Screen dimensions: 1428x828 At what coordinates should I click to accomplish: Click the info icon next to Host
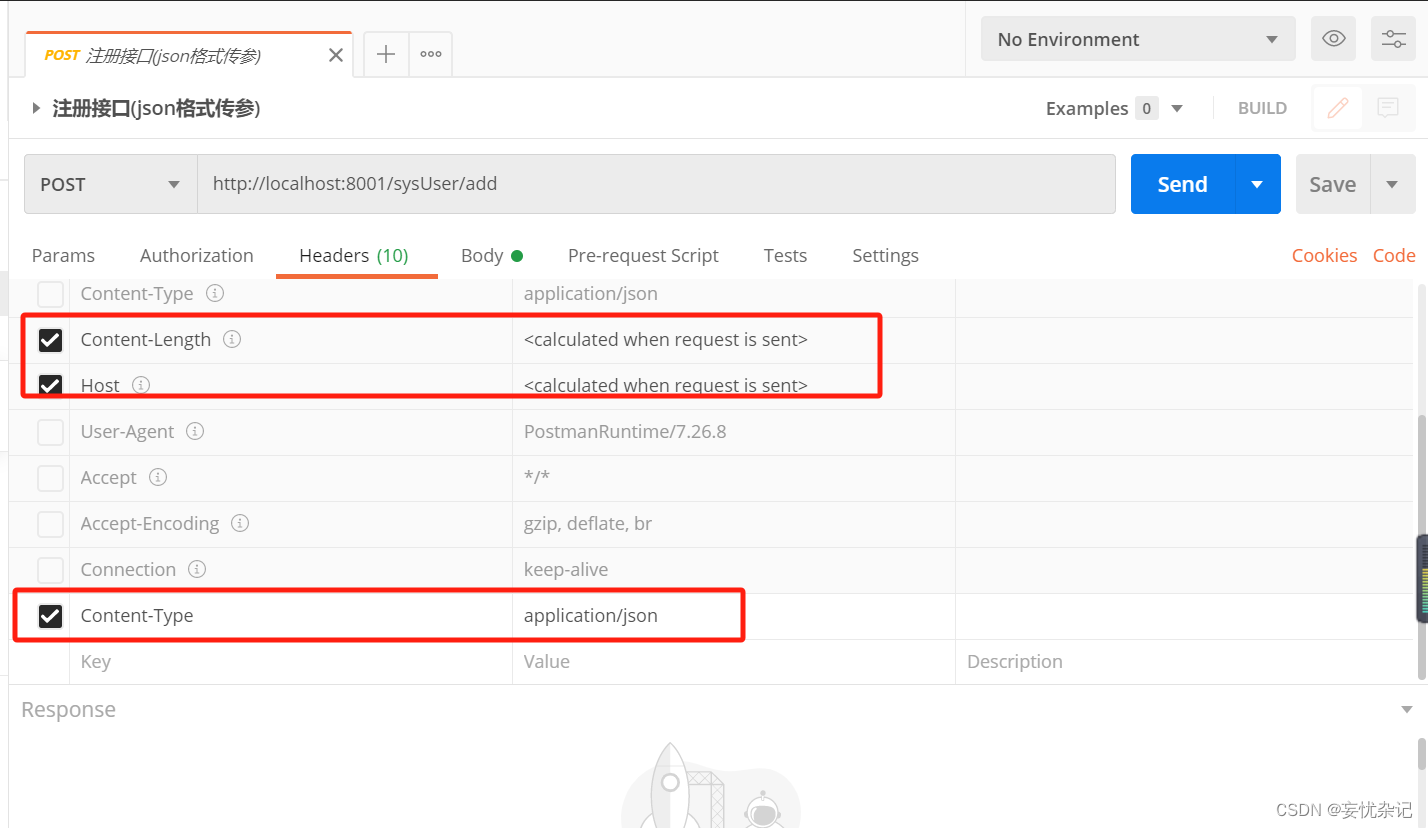pyautogui.click(x=141, y=385)
